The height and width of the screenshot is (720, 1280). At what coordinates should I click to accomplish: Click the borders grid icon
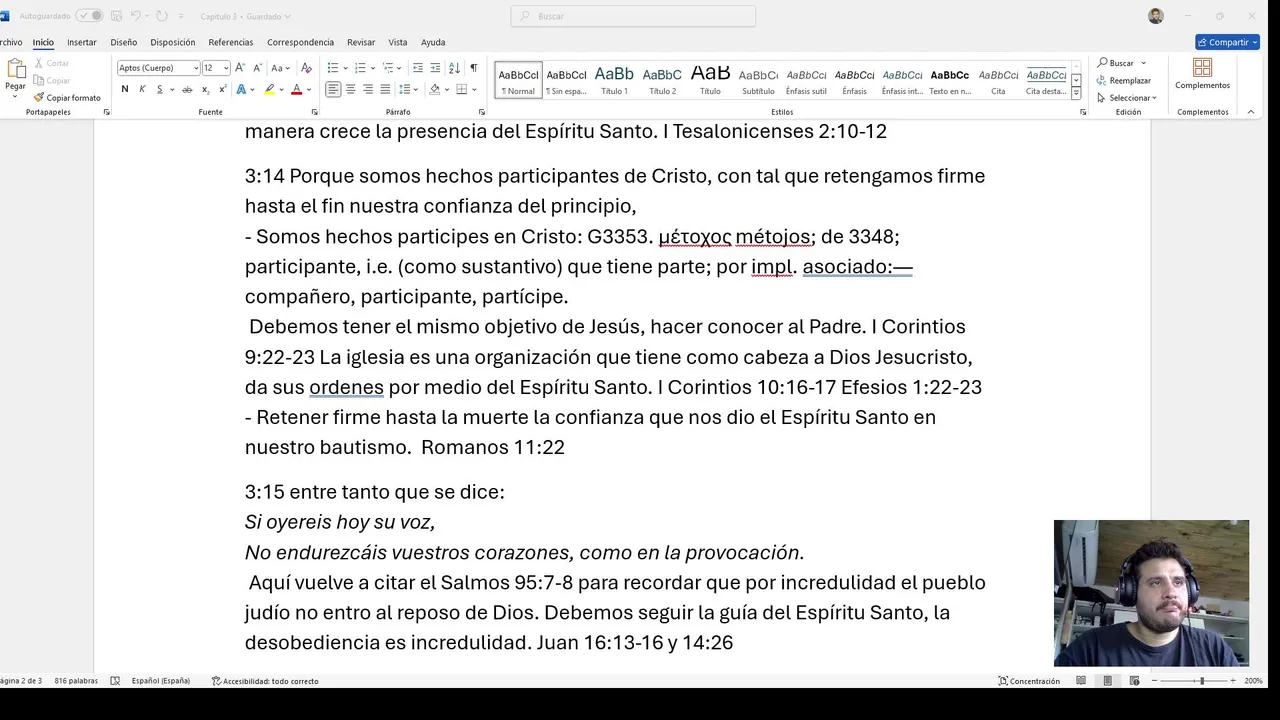click(x=461, y=89)
